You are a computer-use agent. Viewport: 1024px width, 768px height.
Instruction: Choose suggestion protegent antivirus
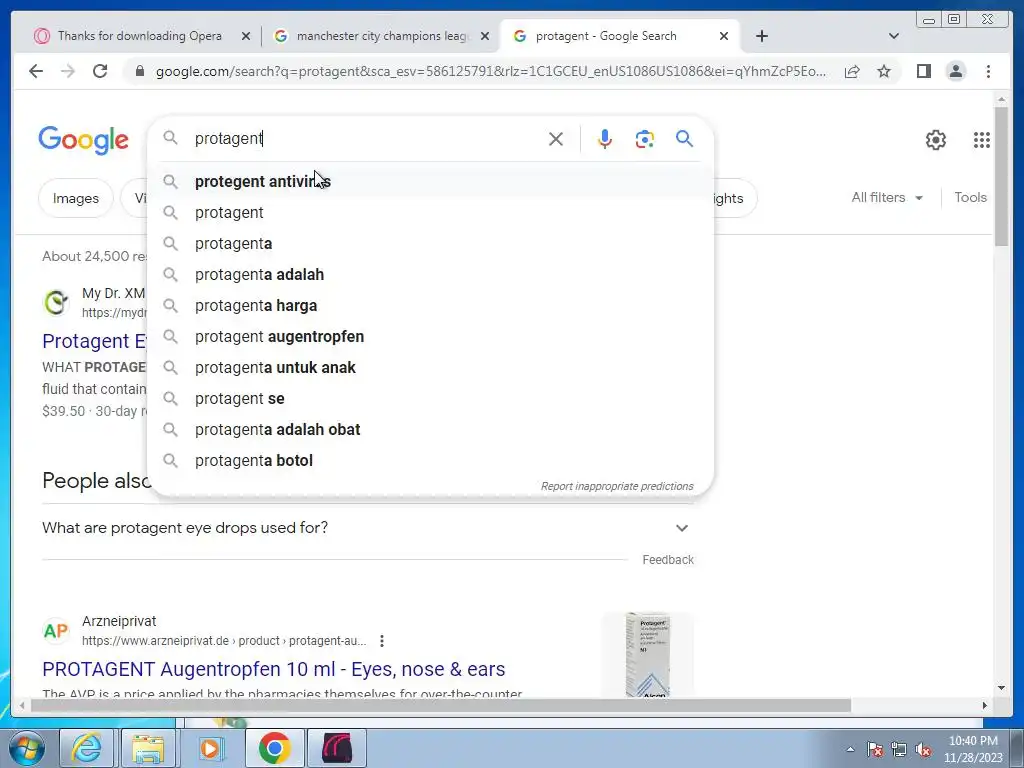coord(430,182)
